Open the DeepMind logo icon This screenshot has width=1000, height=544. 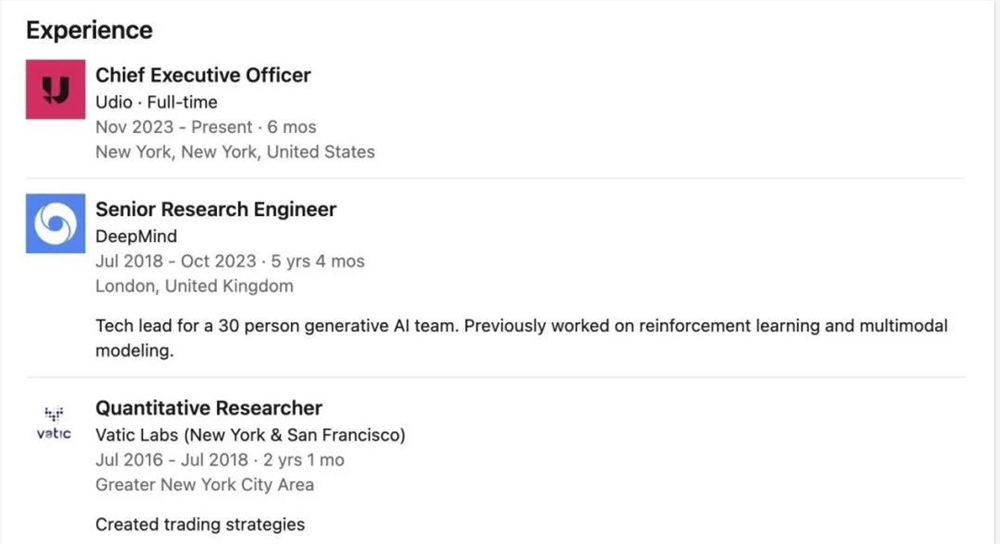(x=53, y=226)
